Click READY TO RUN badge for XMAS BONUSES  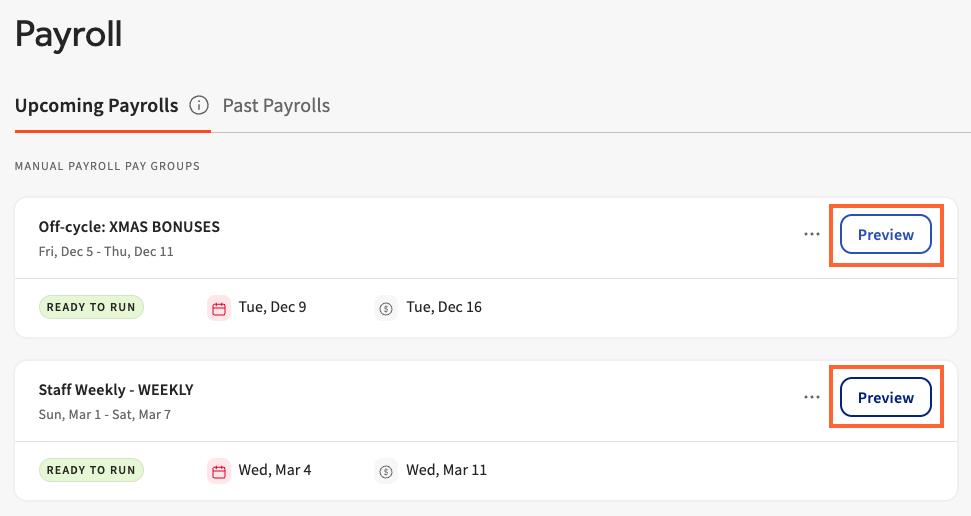pos(91,307)
